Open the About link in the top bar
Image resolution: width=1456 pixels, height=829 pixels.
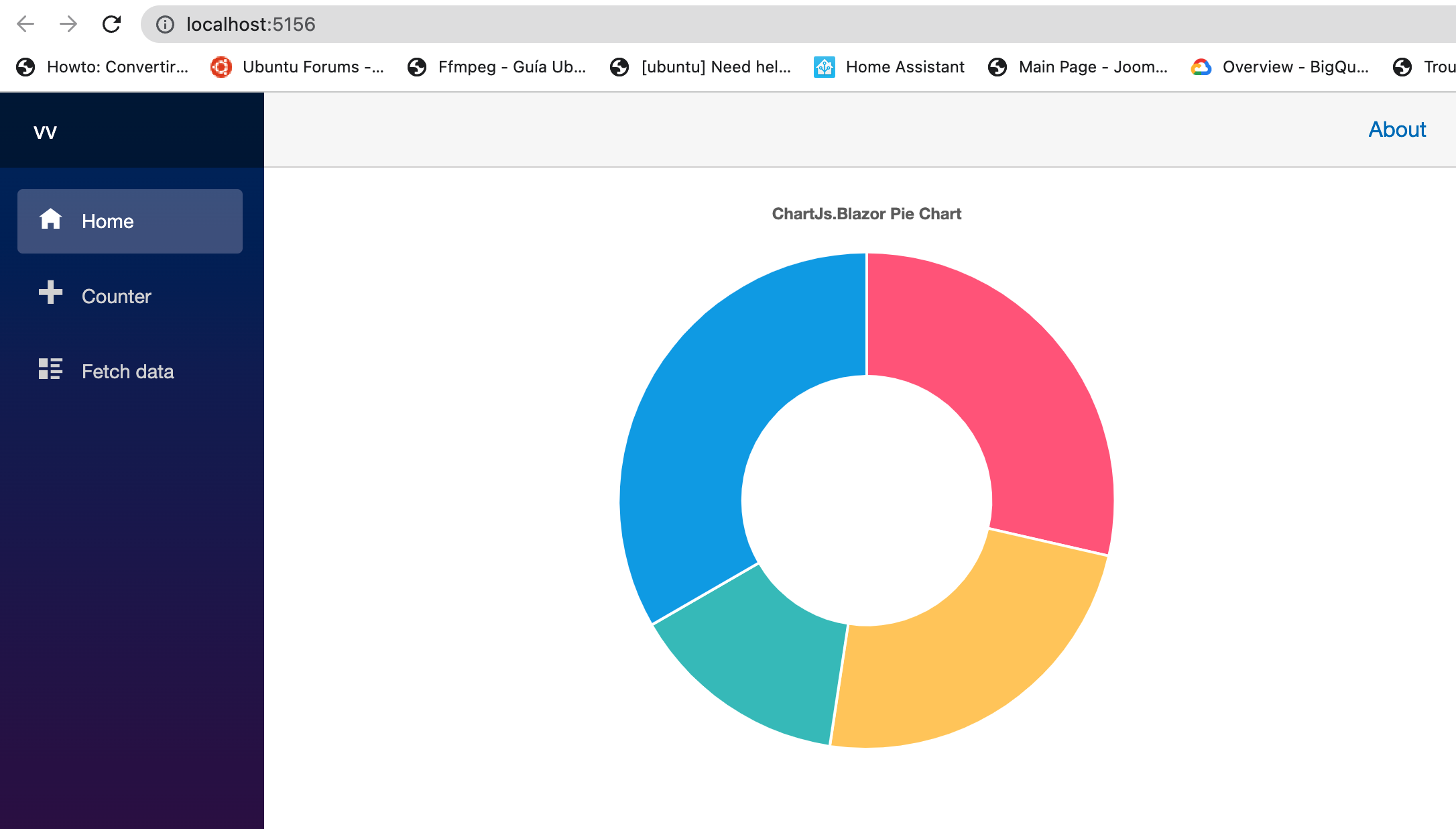[x=1397, y=129]
